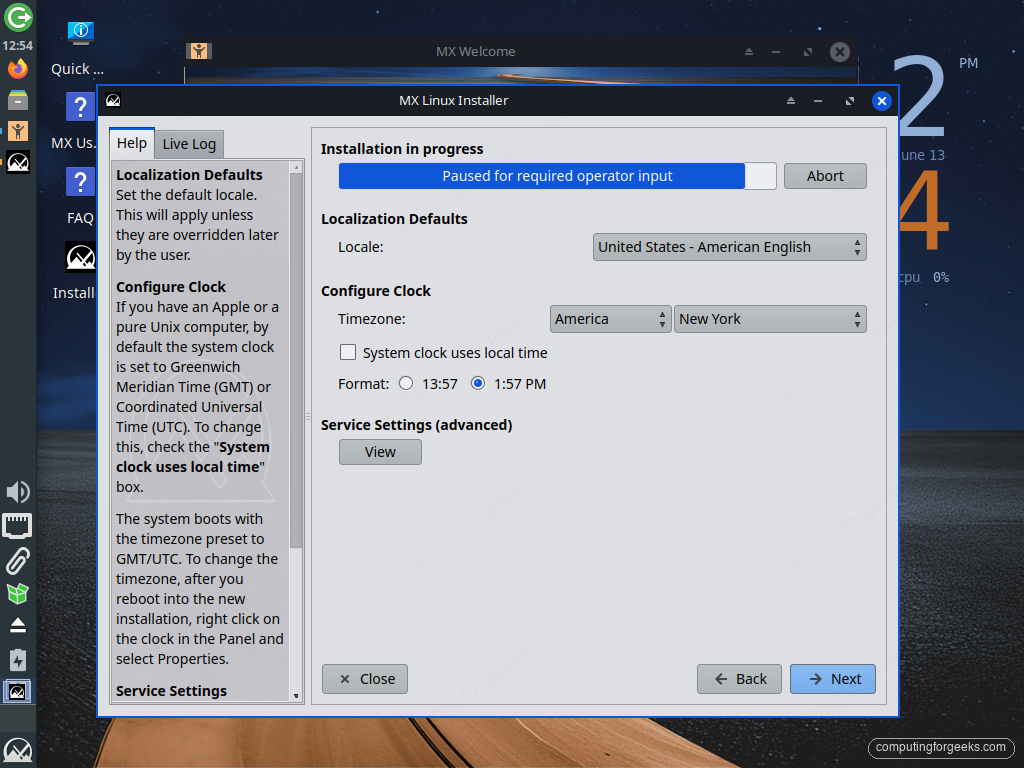This screenshot has height=768, width=1024.
Task: Abort the installation
Action: 825,176
